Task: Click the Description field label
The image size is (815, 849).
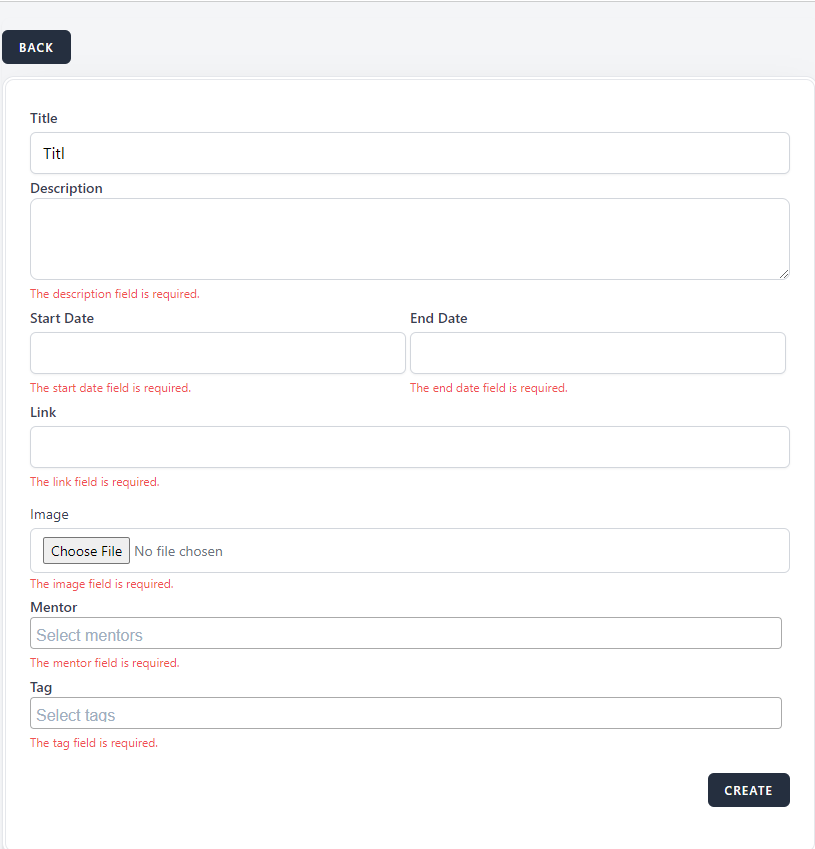Action: [66, 188]
